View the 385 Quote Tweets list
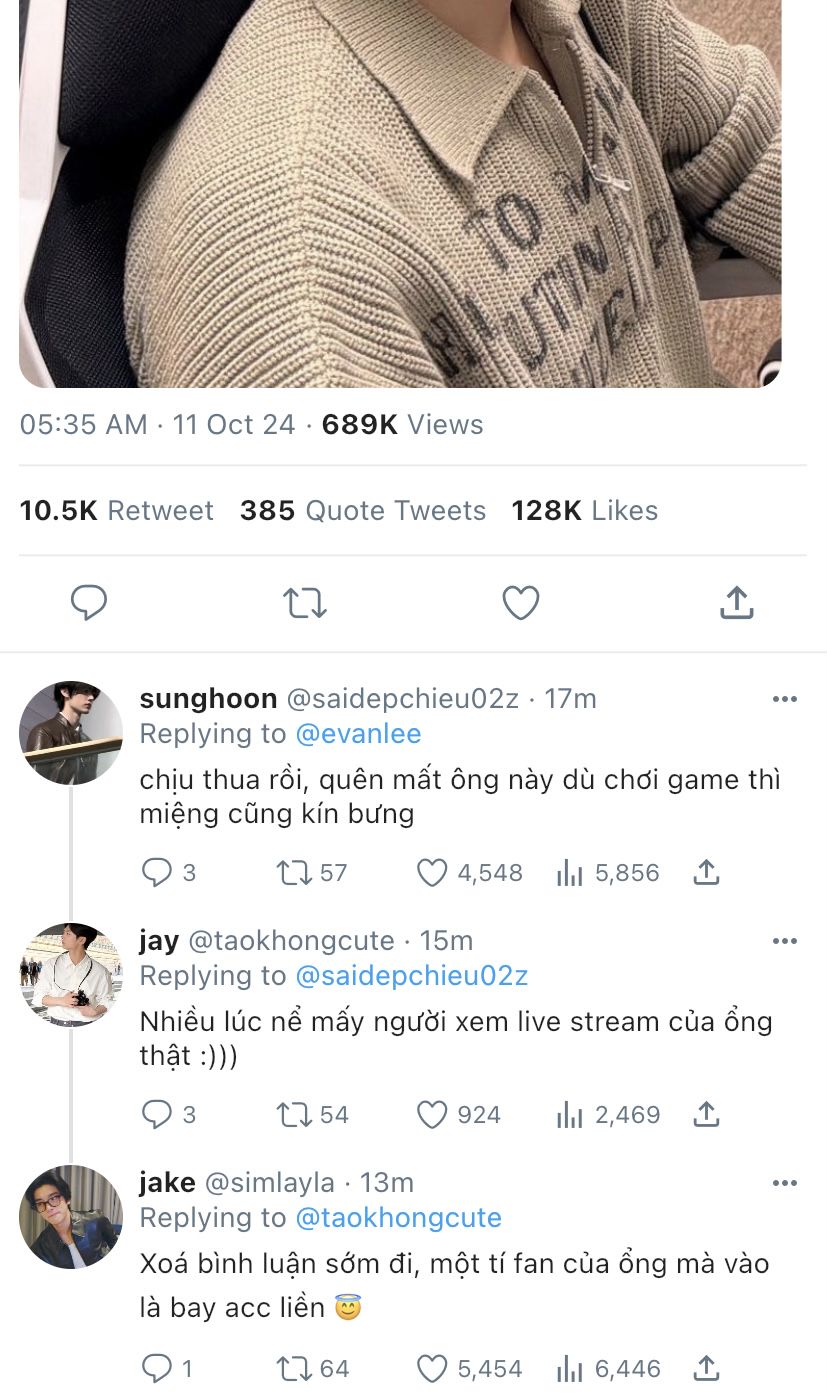The width and height of the screenshot is (827, 1396). (362, 511)
